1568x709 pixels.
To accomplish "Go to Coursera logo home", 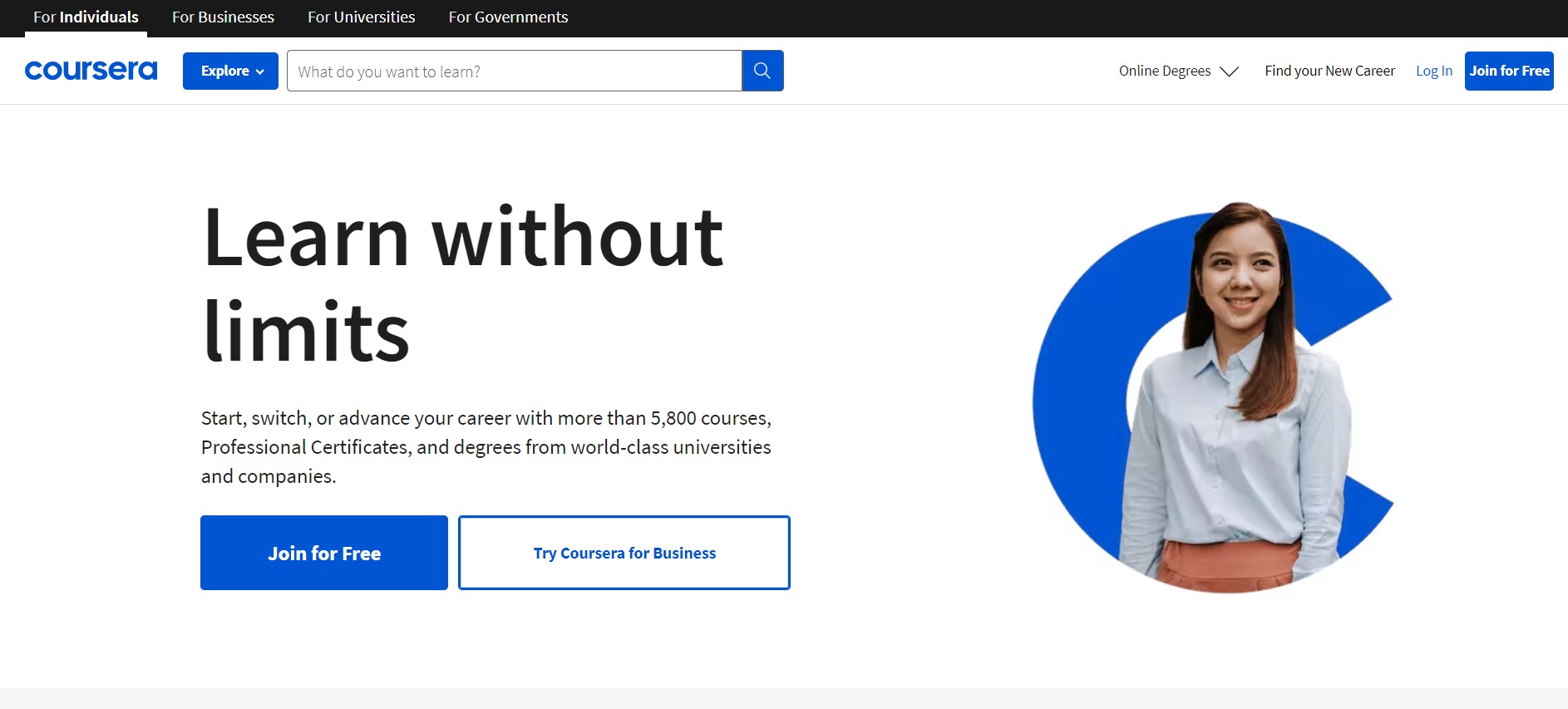I will coord(91,71).
